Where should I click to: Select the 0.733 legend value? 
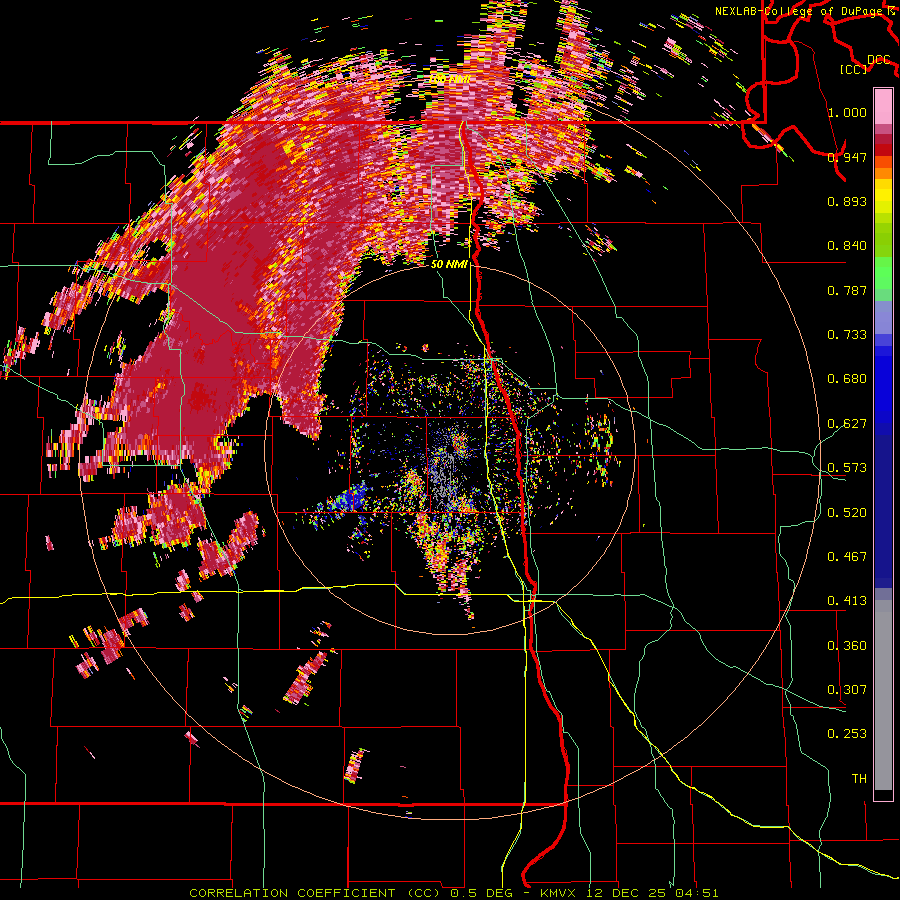[x=847, y=335]
